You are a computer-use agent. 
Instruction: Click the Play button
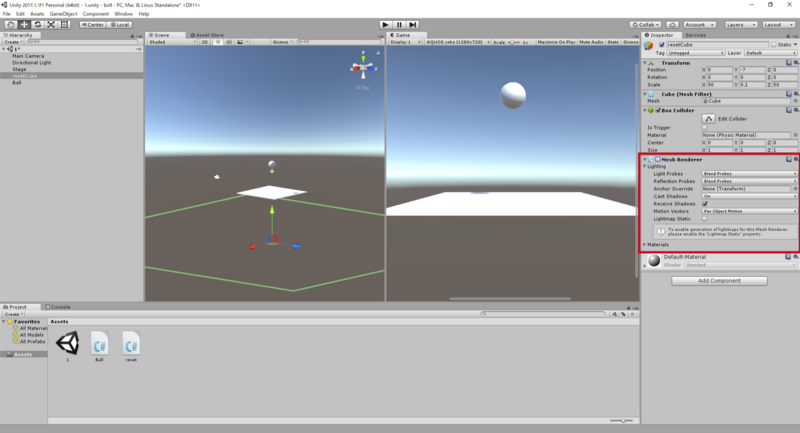click(x=386, y=24)
